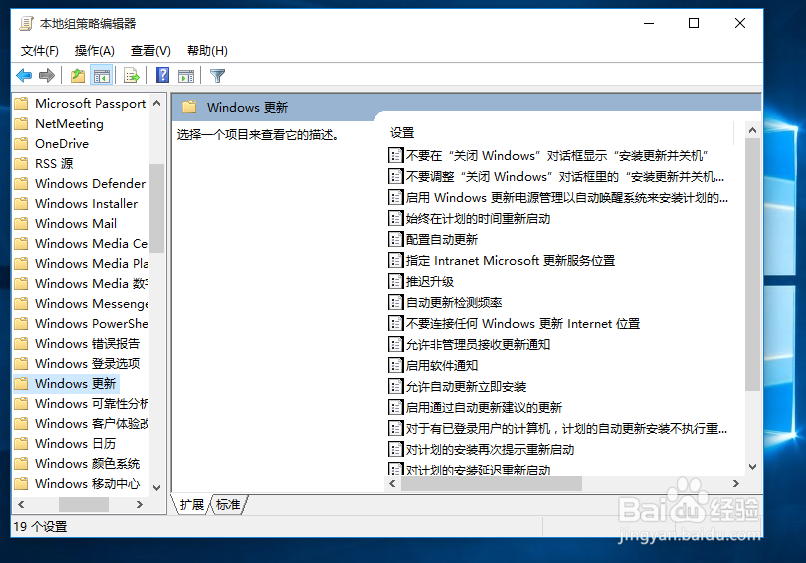Screen dimensions: 806x563
Task: Click the folder icon beside RSS 源
Action: (x=21, y=164)
